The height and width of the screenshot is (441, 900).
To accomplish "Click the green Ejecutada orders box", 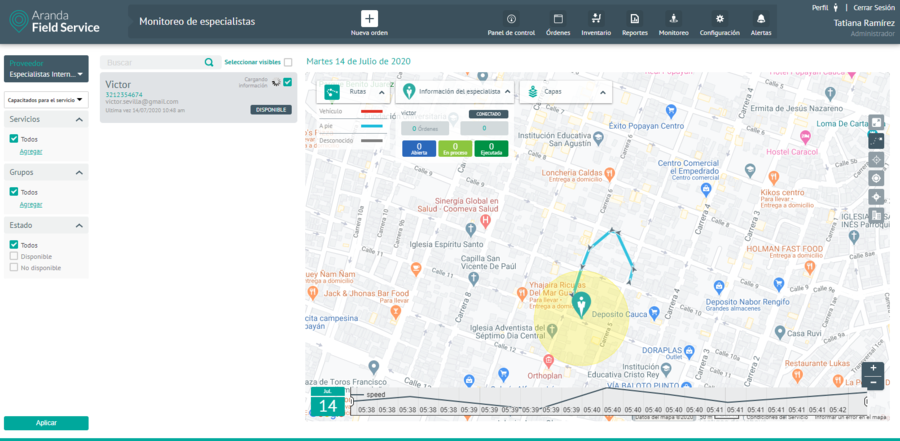I will coord(491,149).
